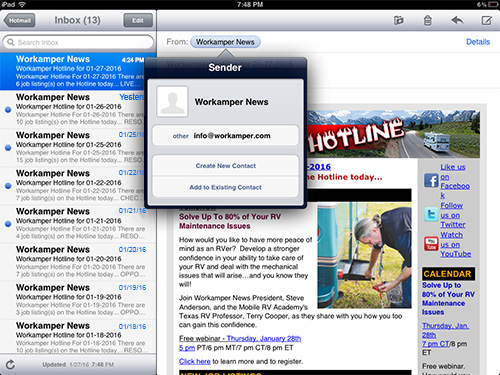Tap Click here to register link
The image size is (500, 375).
click(x=195, y=361)
